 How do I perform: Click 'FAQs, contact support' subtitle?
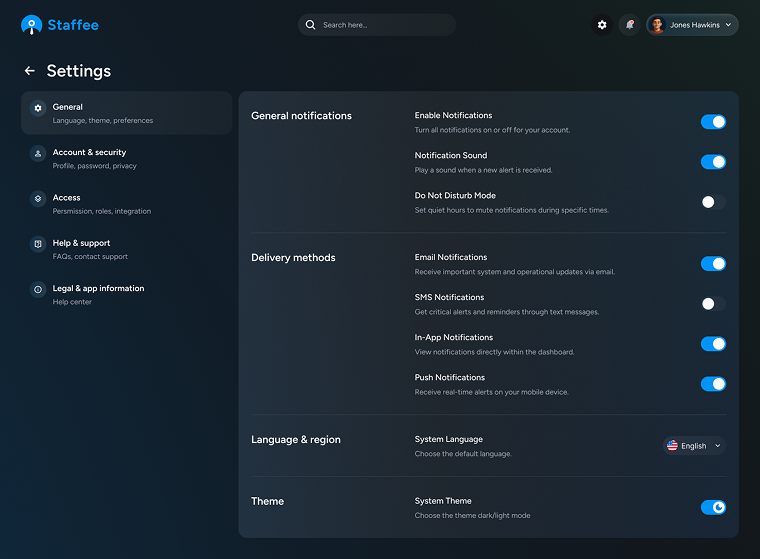pos(90,256)
